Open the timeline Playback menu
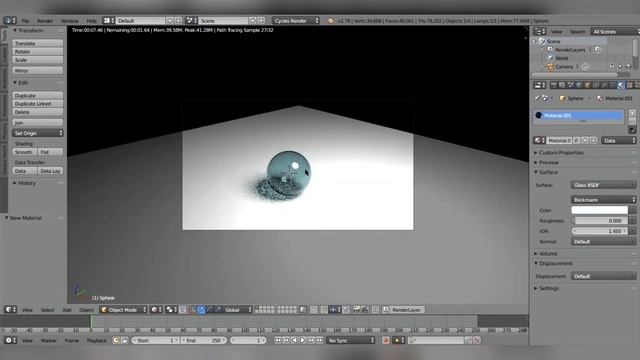Image resolution: width=640 pixels, height=360 pixels. [96, 341]
